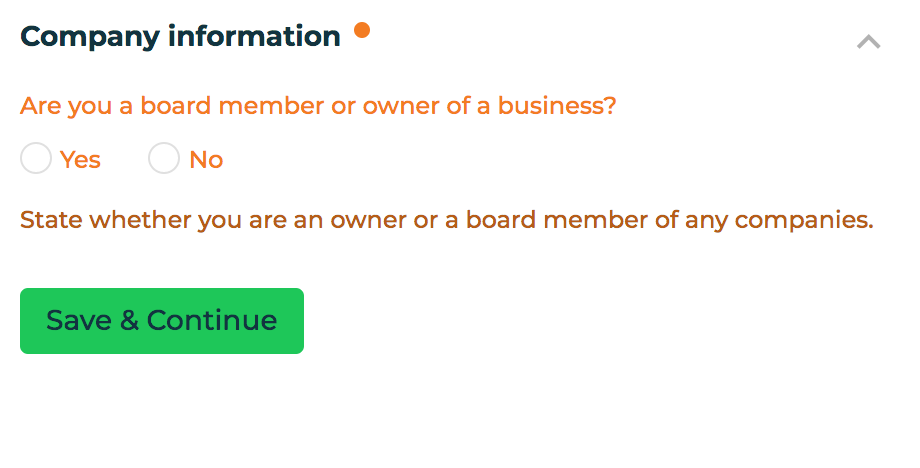Answer No to being a board member
The image size is (920, 468).
coord(164,158)
